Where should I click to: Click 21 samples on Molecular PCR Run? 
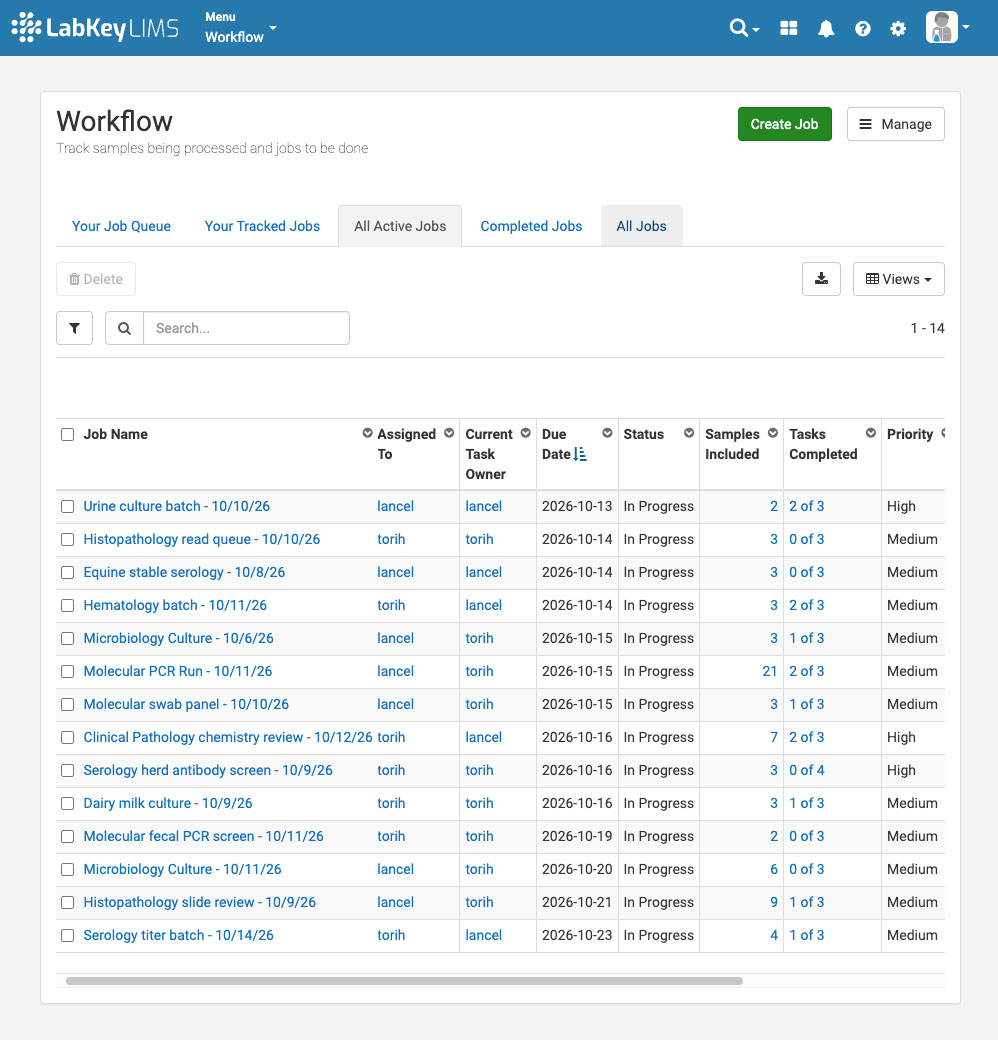pos(769,671)
